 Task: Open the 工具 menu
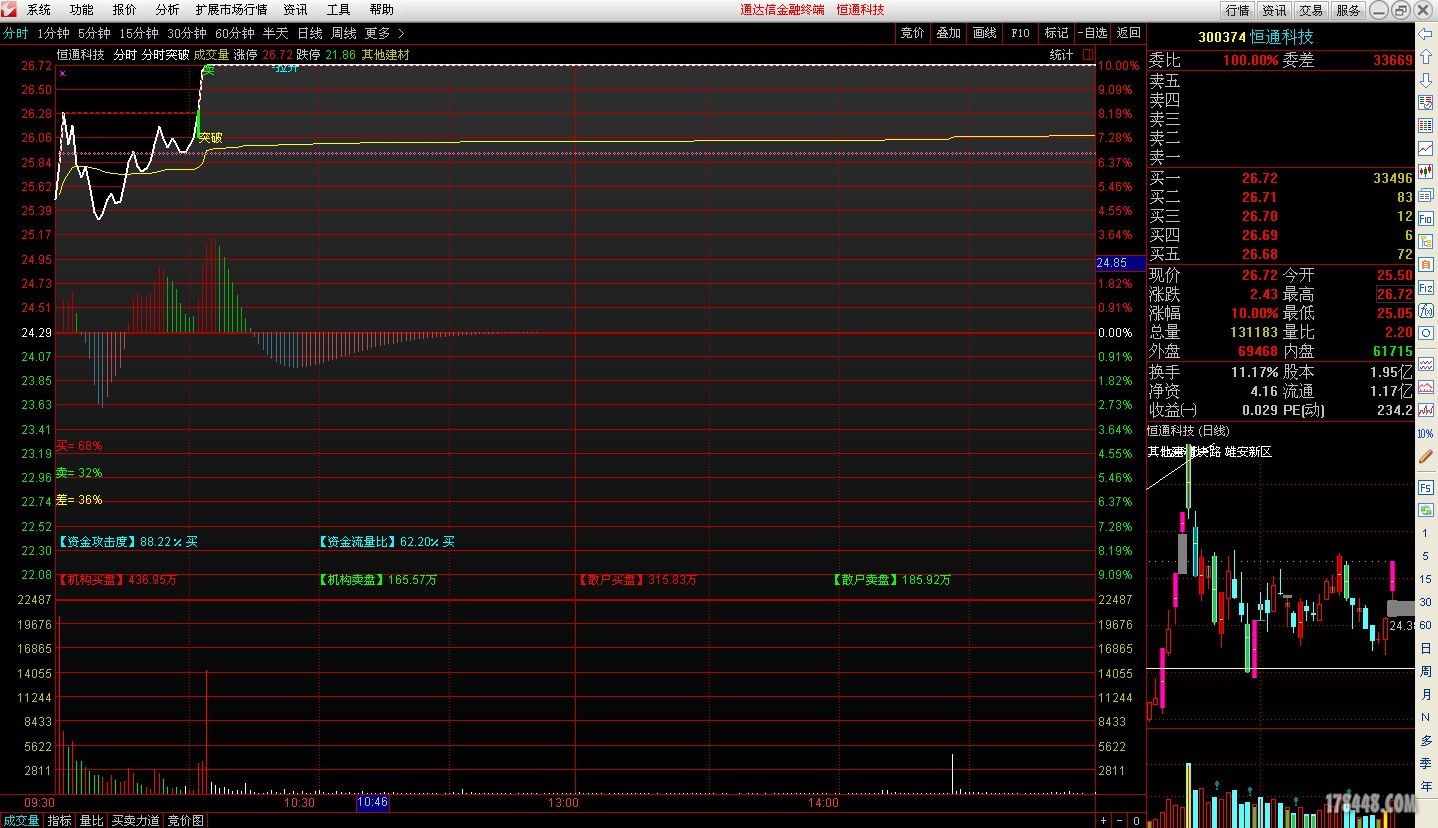[x=338, y=10]
